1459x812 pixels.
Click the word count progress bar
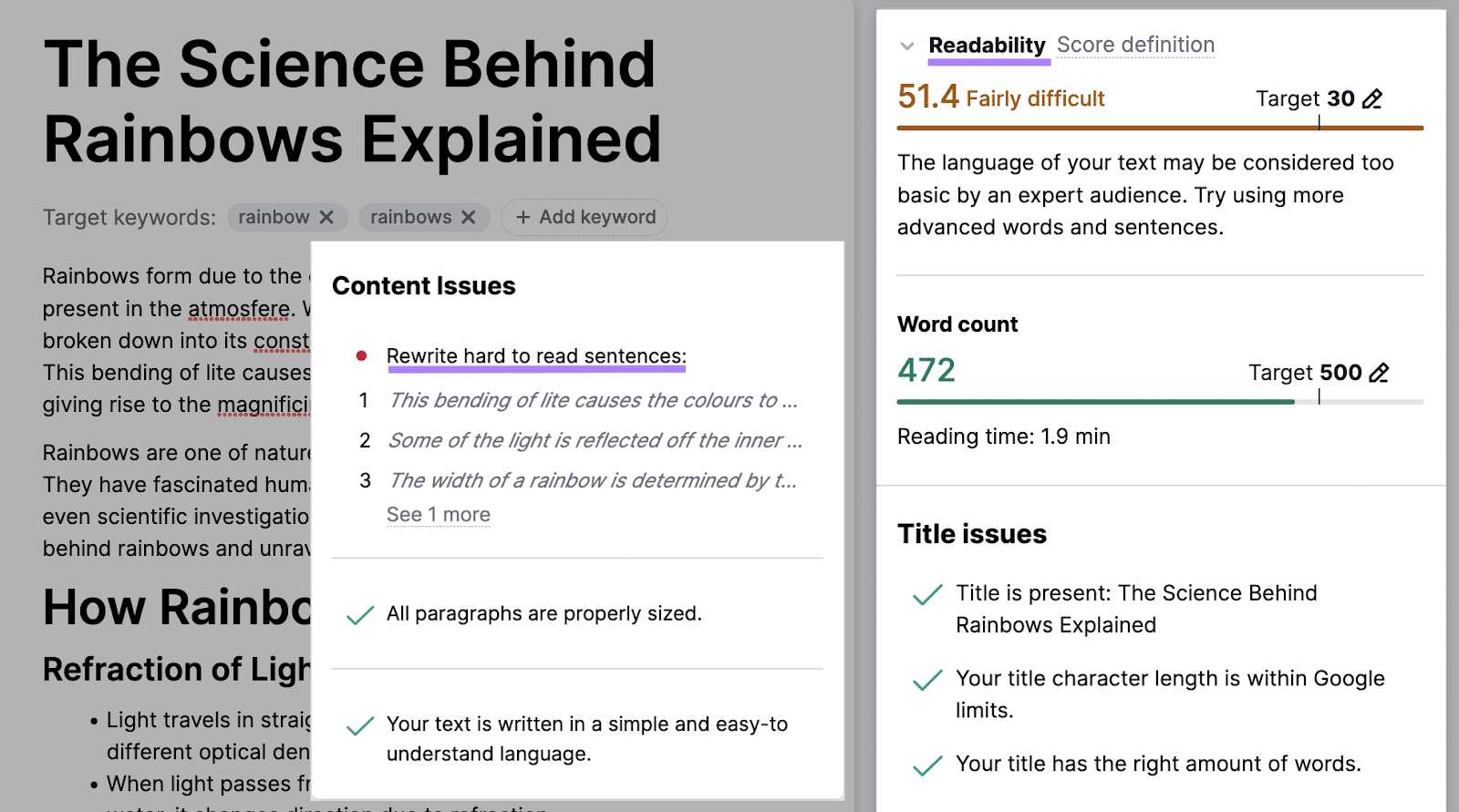[1160, 401]
